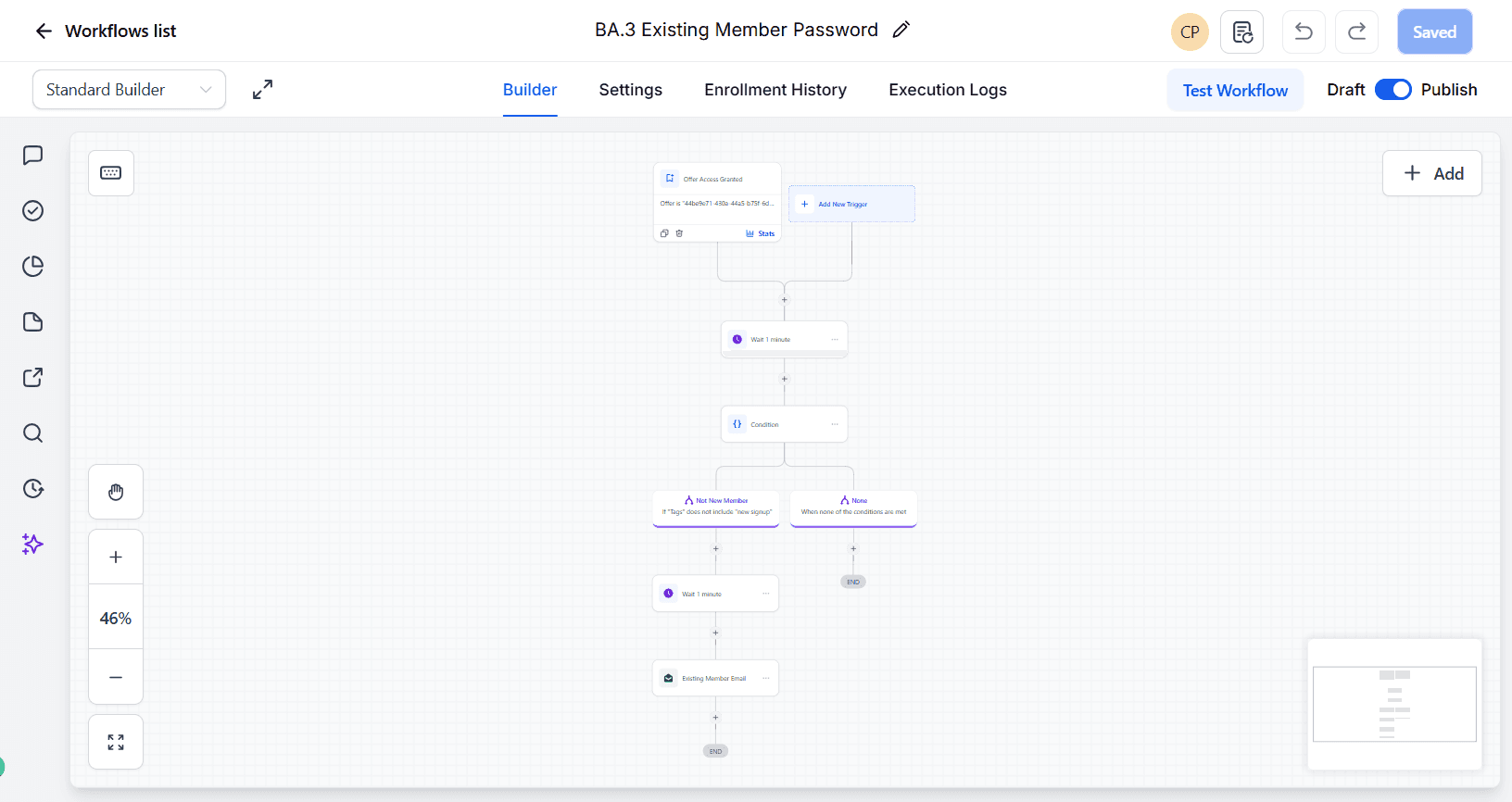Click the Add button on canvas

coord(1432,173)
